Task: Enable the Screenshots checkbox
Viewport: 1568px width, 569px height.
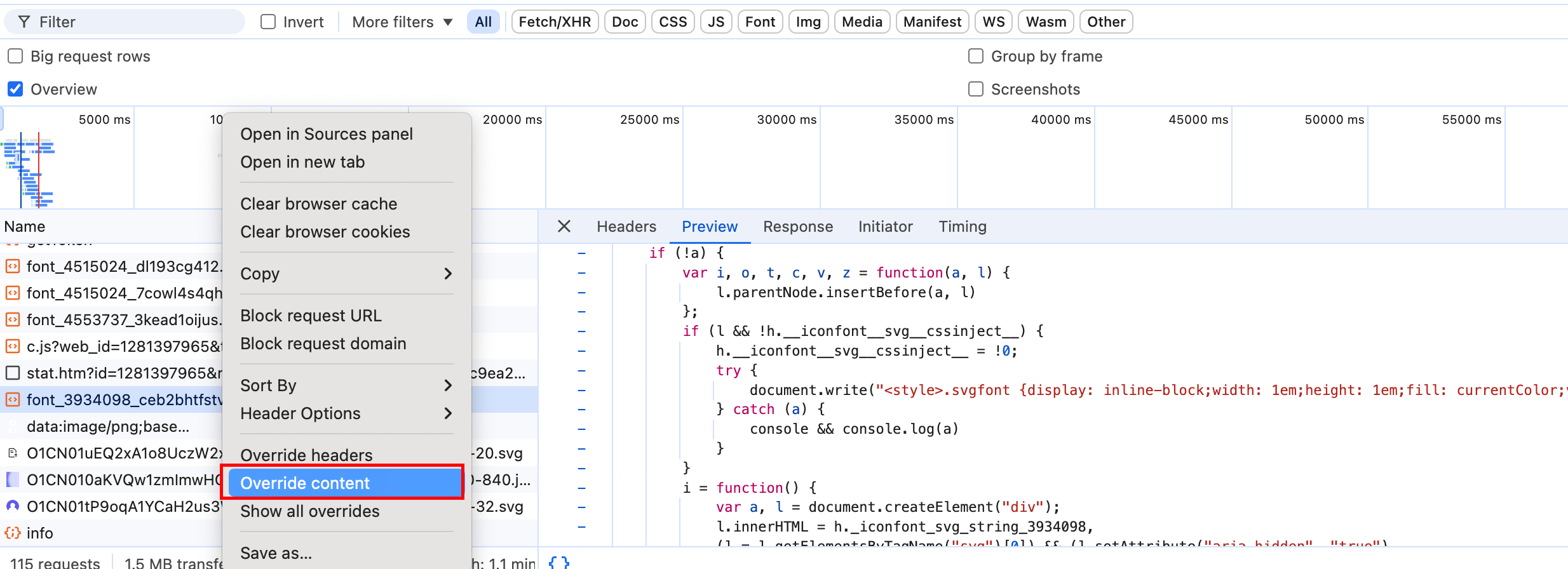Action: pyautogui.click(x=976, y=90)
